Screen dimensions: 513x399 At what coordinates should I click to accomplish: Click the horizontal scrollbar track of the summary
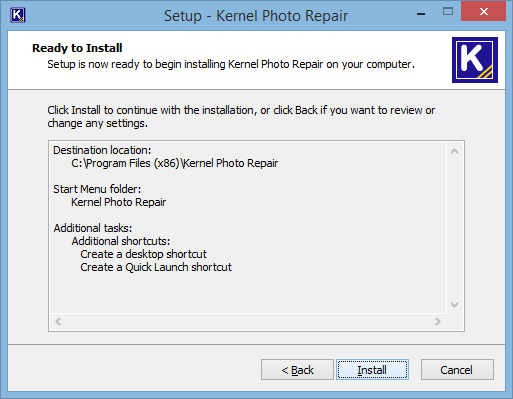pos(248,321)
